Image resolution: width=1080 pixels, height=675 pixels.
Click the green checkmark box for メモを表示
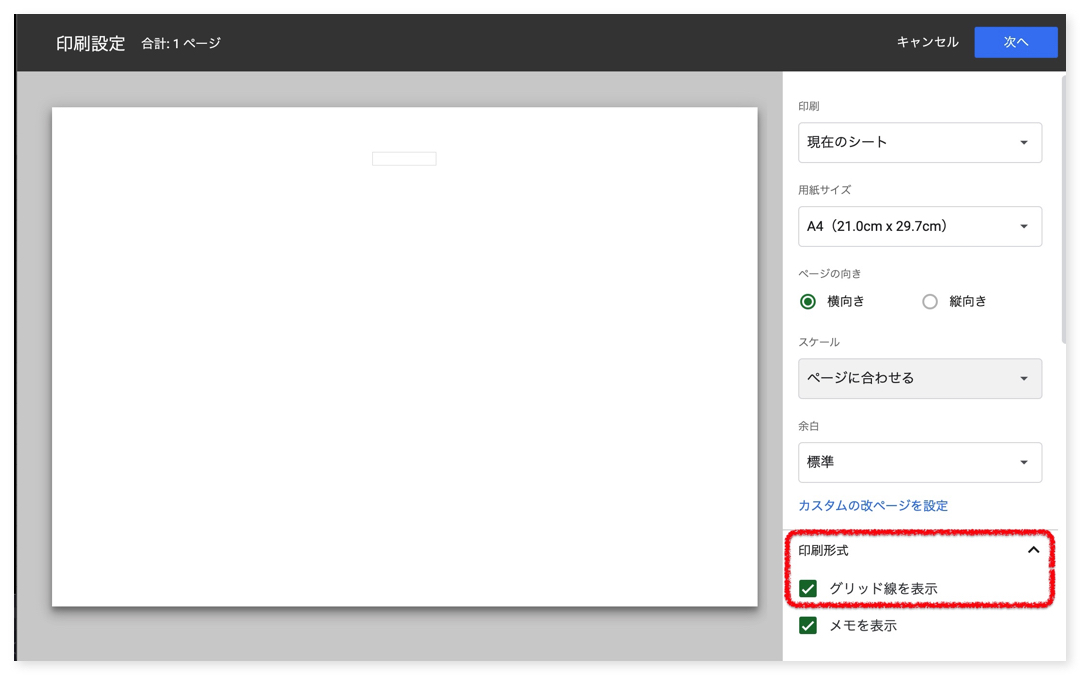[808, 626]
